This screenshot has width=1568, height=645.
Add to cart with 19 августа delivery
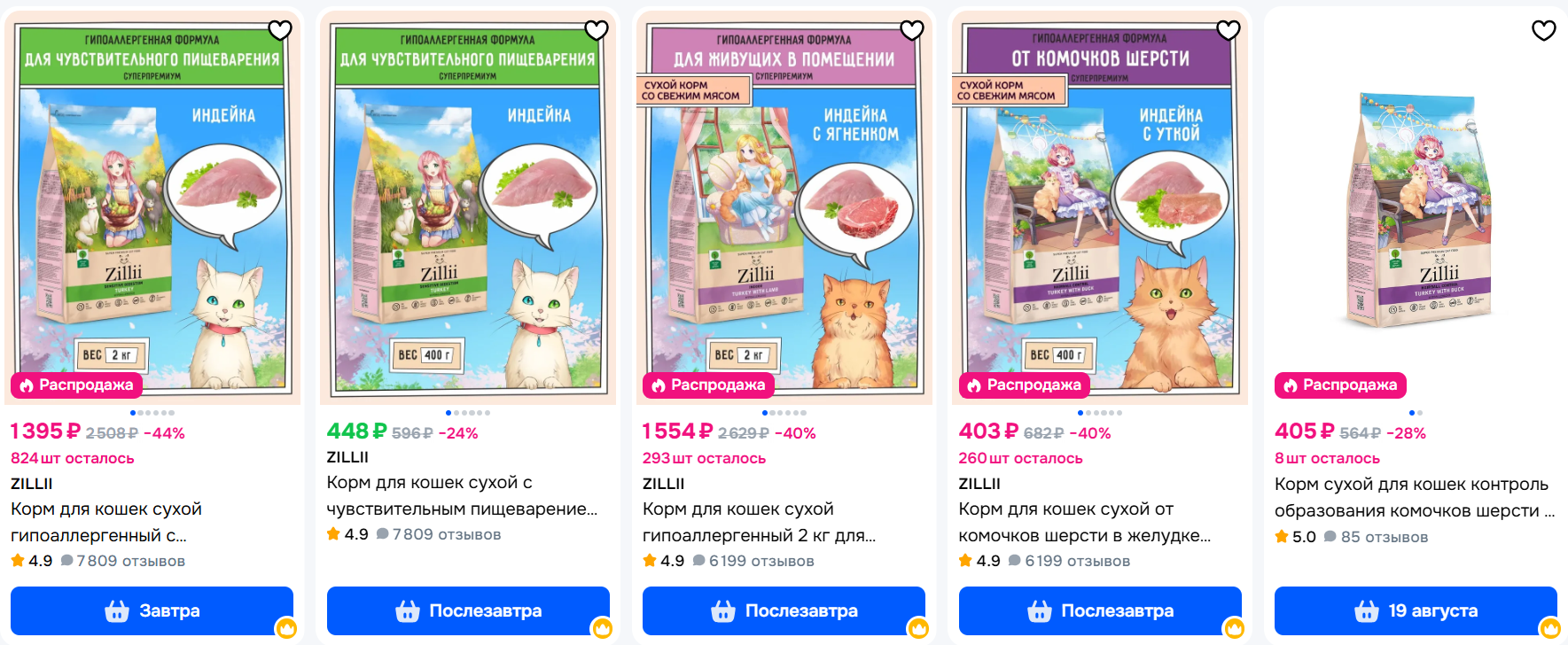click(1416, 611)
